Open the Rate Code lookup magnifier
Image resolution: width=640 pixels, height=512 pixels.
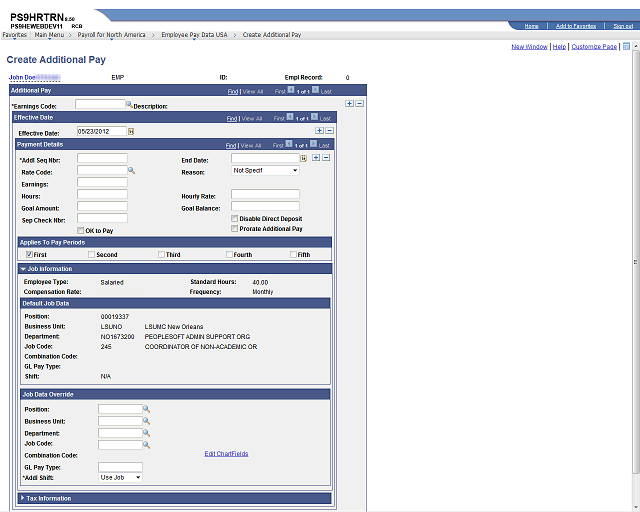[131, 170]
